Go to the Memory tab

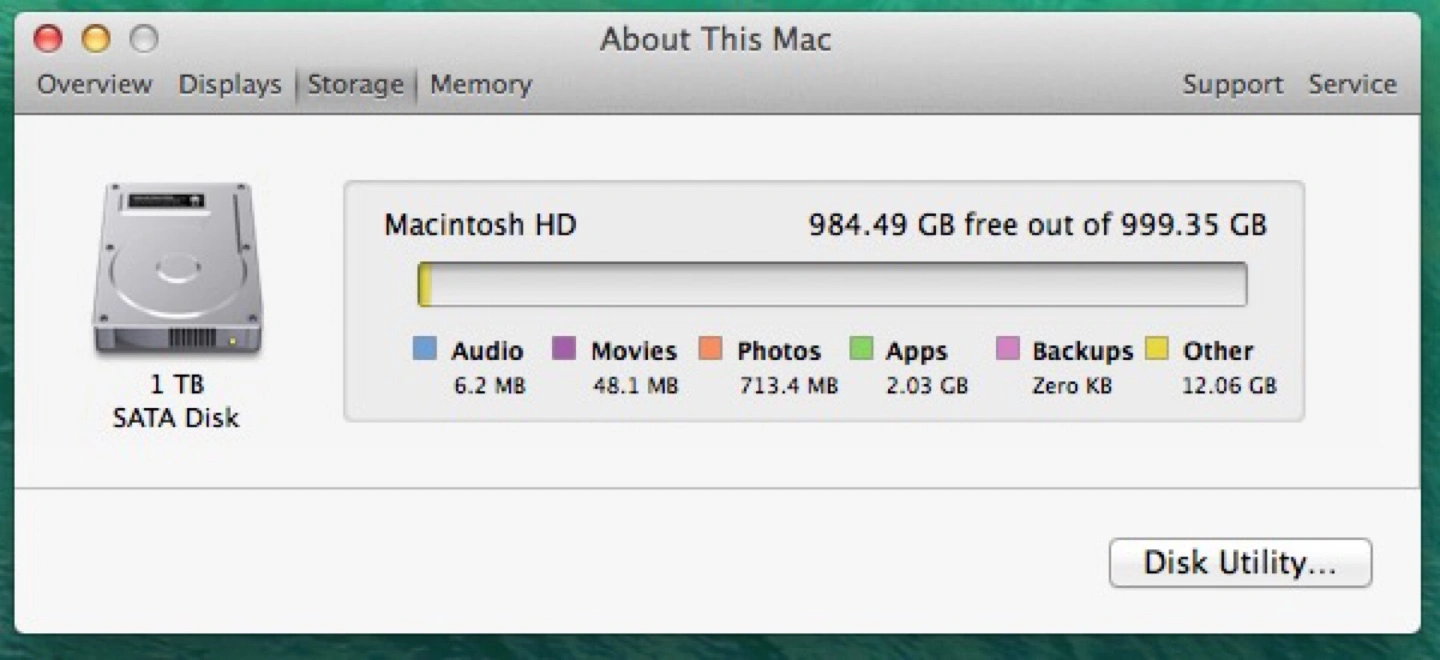(481, 85)
